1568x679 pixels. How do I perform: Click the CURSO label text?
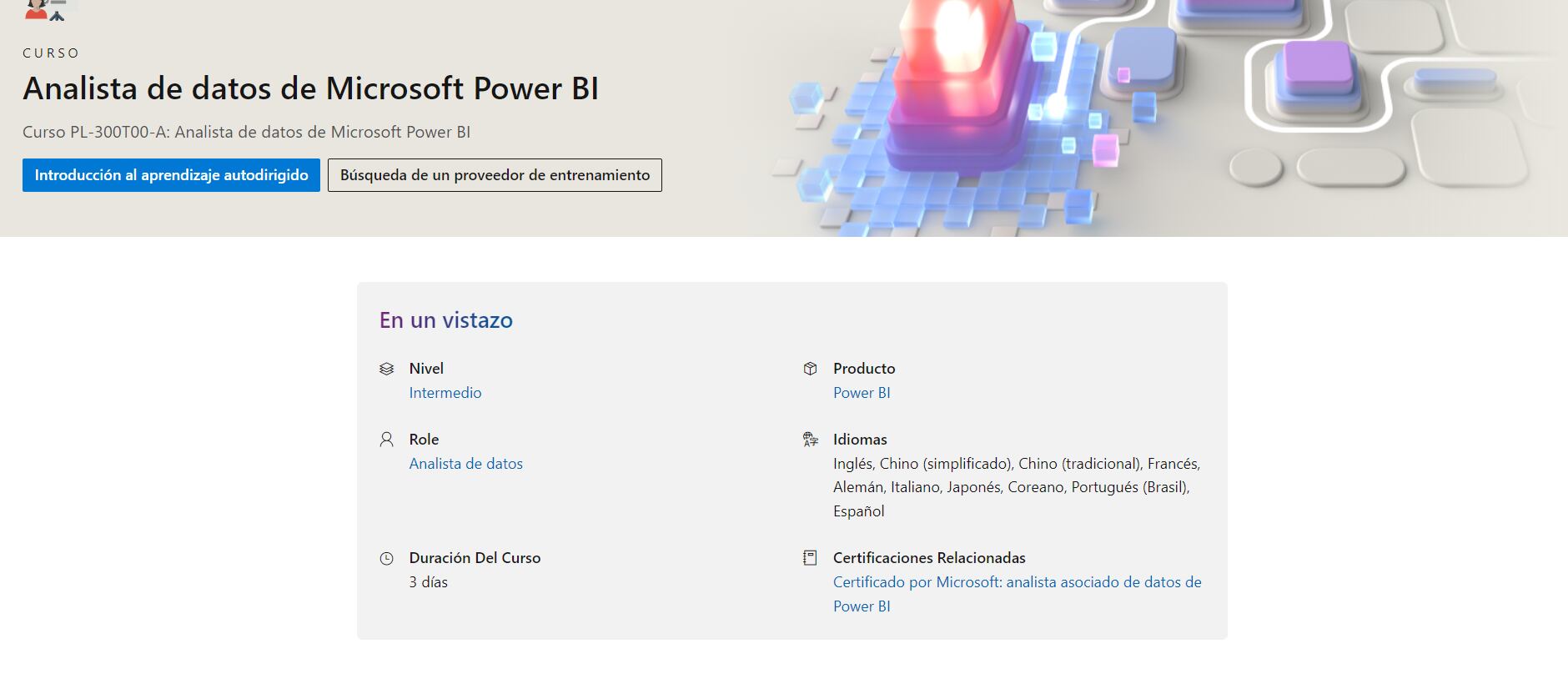coord(51,53)
